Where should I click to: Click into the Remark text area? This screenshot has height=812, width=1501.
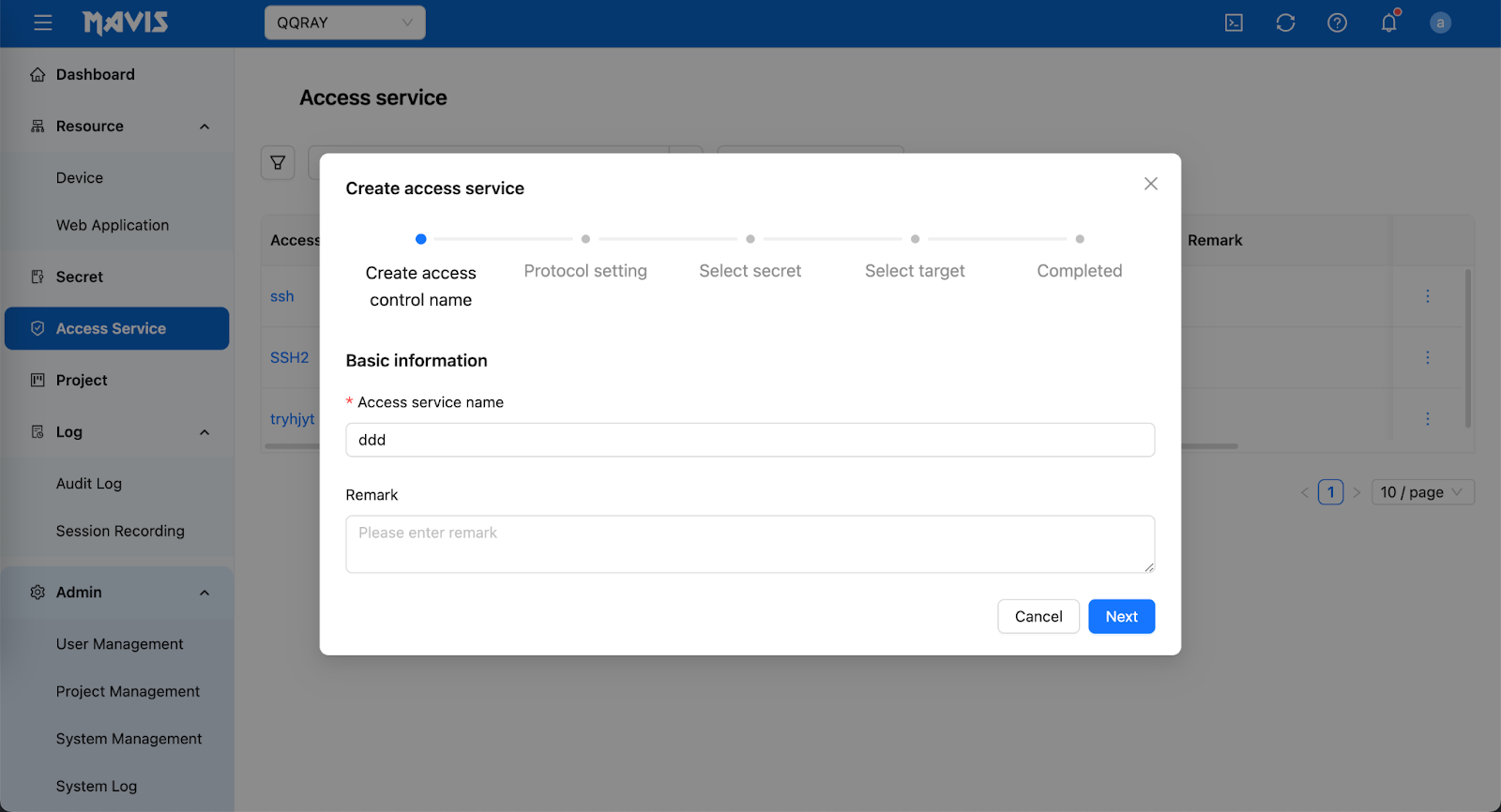[x=750, y=544]
